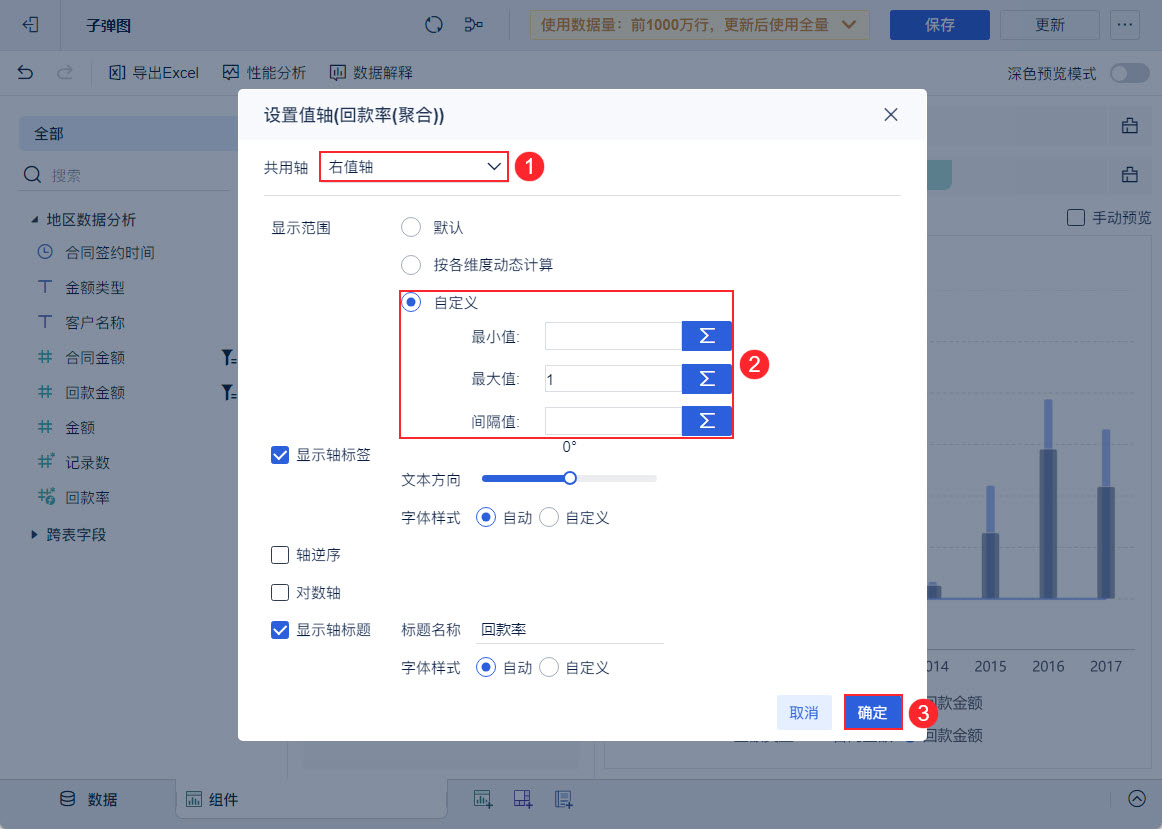Open the data flow icon in header

point(474,25)
